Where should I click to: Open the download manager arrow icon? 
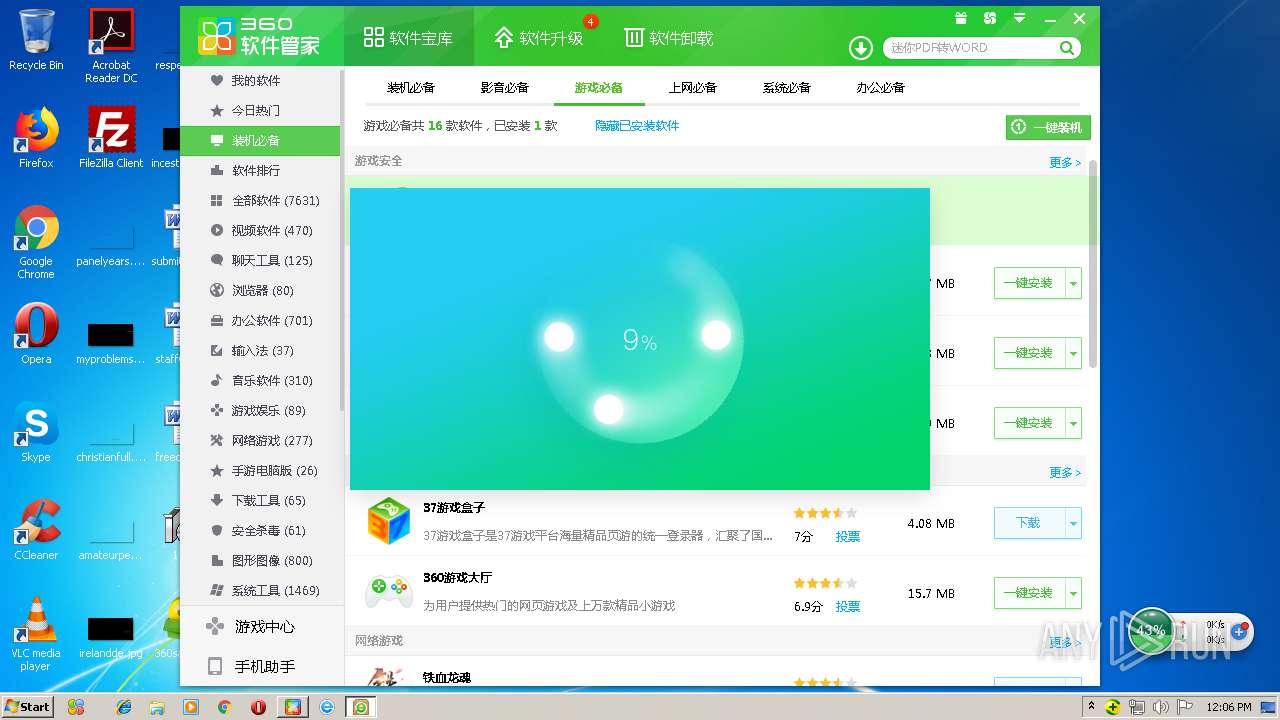point(860,48)
